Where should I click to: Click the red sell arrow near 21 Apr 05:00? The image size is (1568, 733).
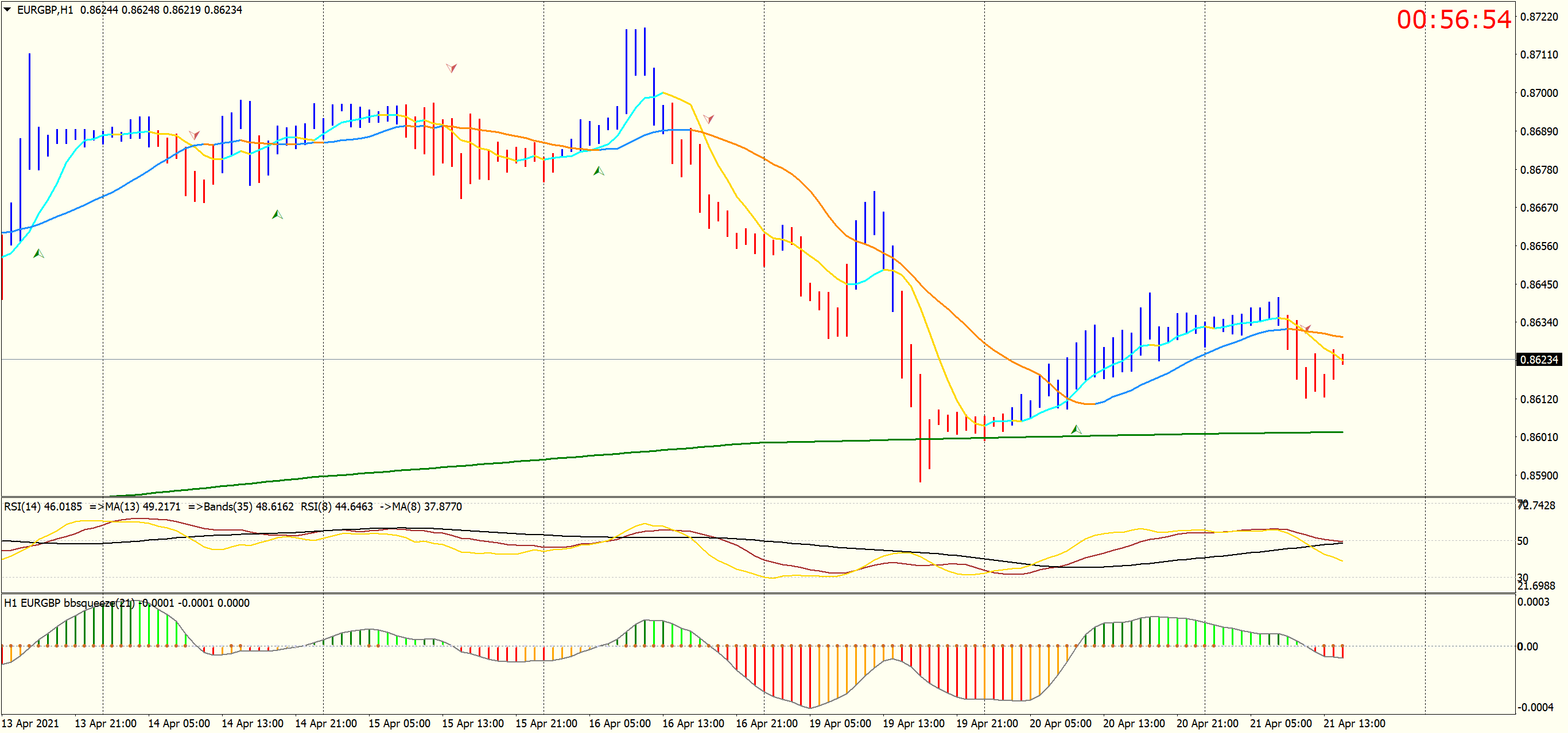(x=1306, y=329)
